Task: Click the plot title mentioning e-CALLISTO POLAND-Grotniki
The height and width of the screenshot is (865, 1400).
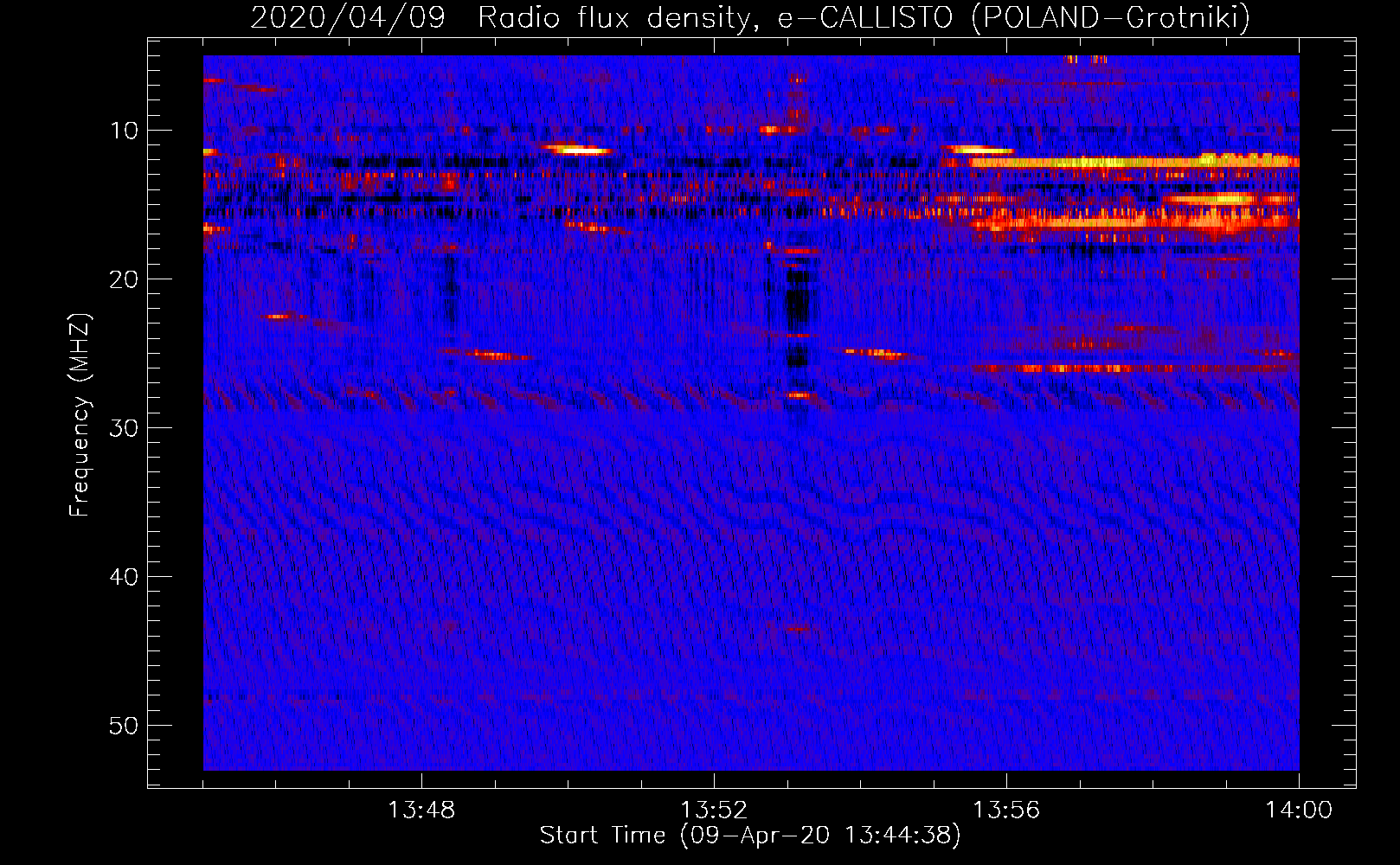Action: click(750, 17)
